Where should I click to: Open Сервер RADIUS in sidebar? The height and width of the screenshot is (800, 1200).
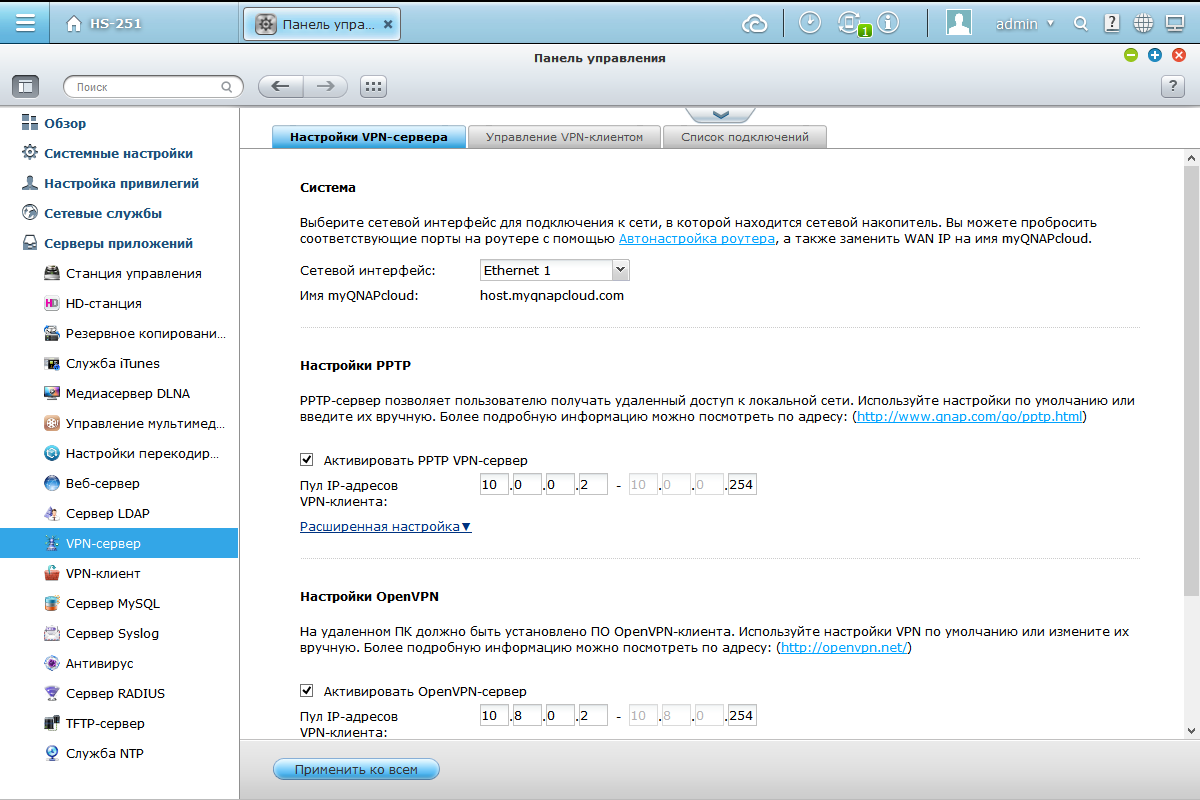(115, 694)
